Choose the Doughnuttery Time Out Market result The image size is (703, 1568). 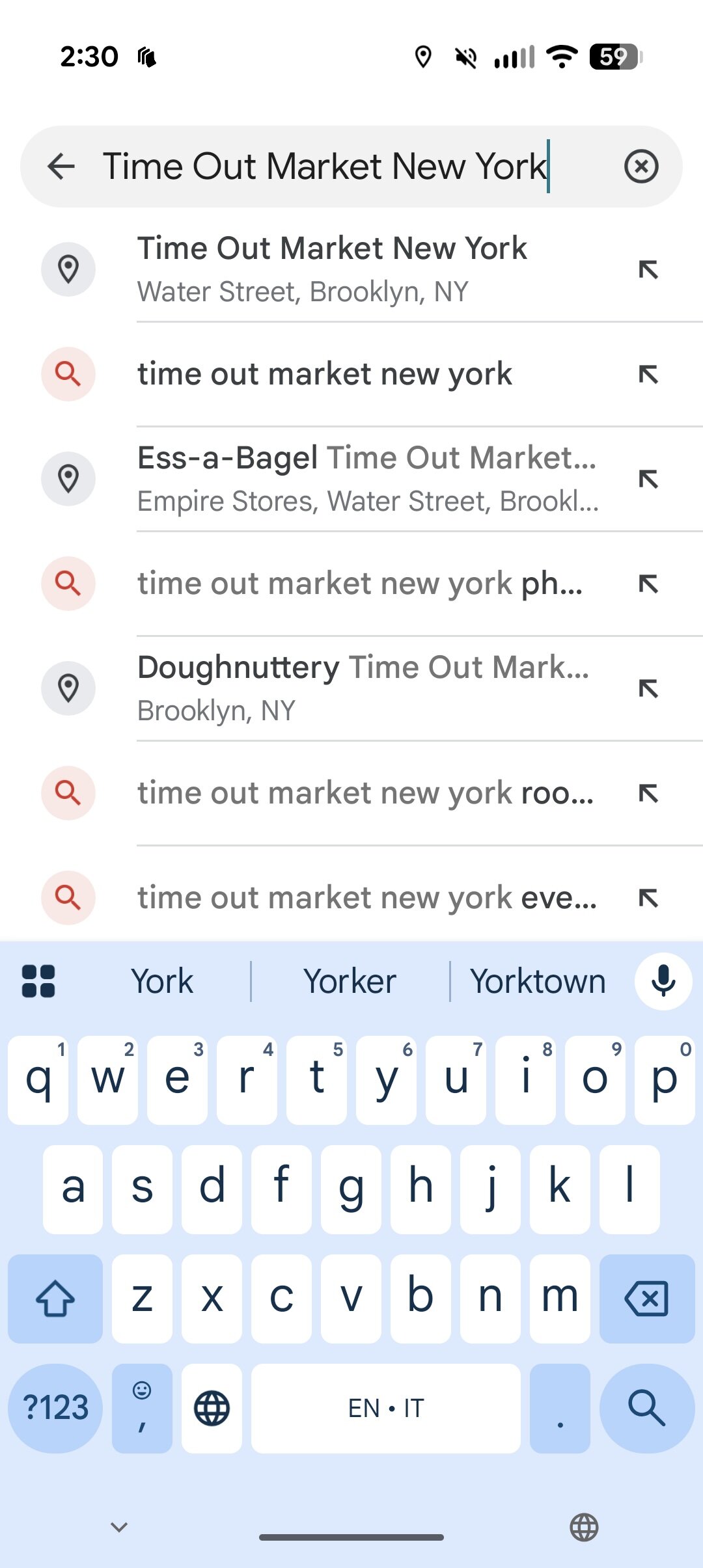363,688
